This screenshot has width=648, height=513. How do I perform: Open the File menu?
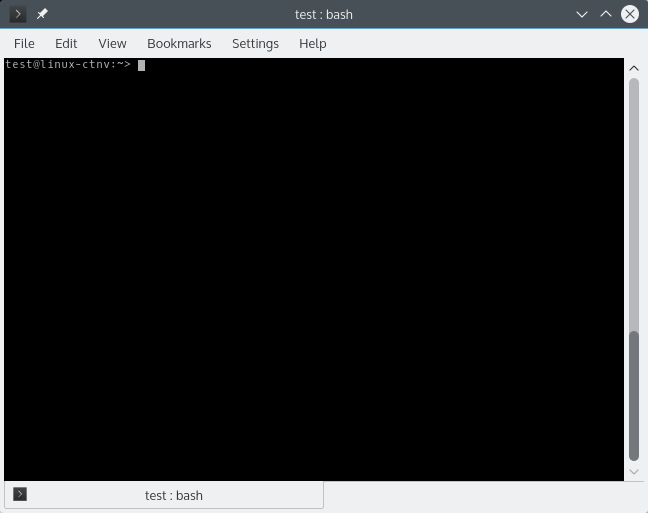pyautogui.click(x=24, y=43)
